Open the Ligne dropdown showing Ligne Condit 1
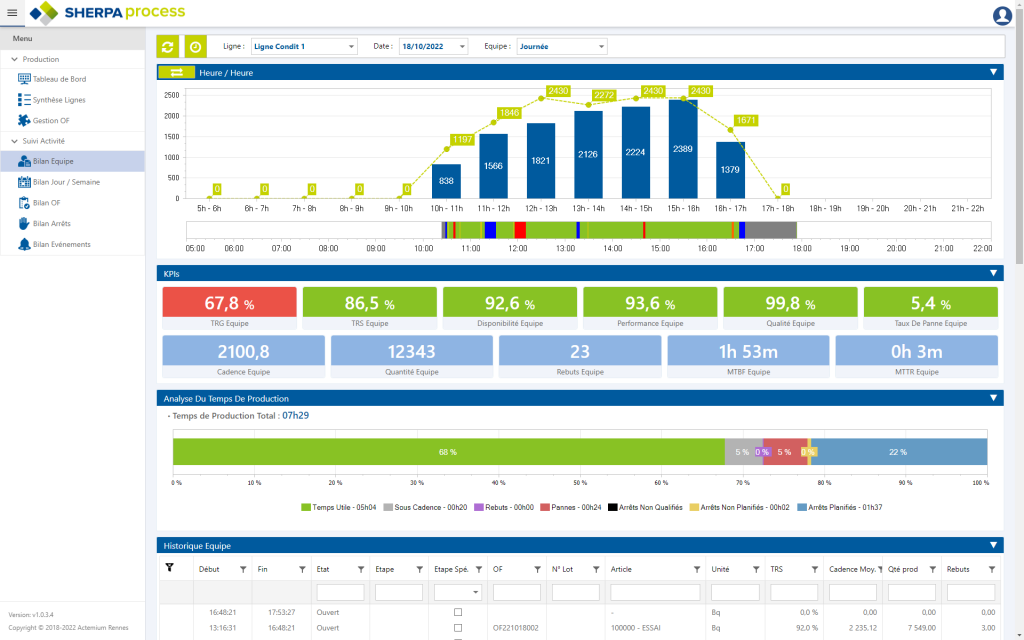Image resolution: width=1024 pixels, height=640 pixels. click(303, 46)
